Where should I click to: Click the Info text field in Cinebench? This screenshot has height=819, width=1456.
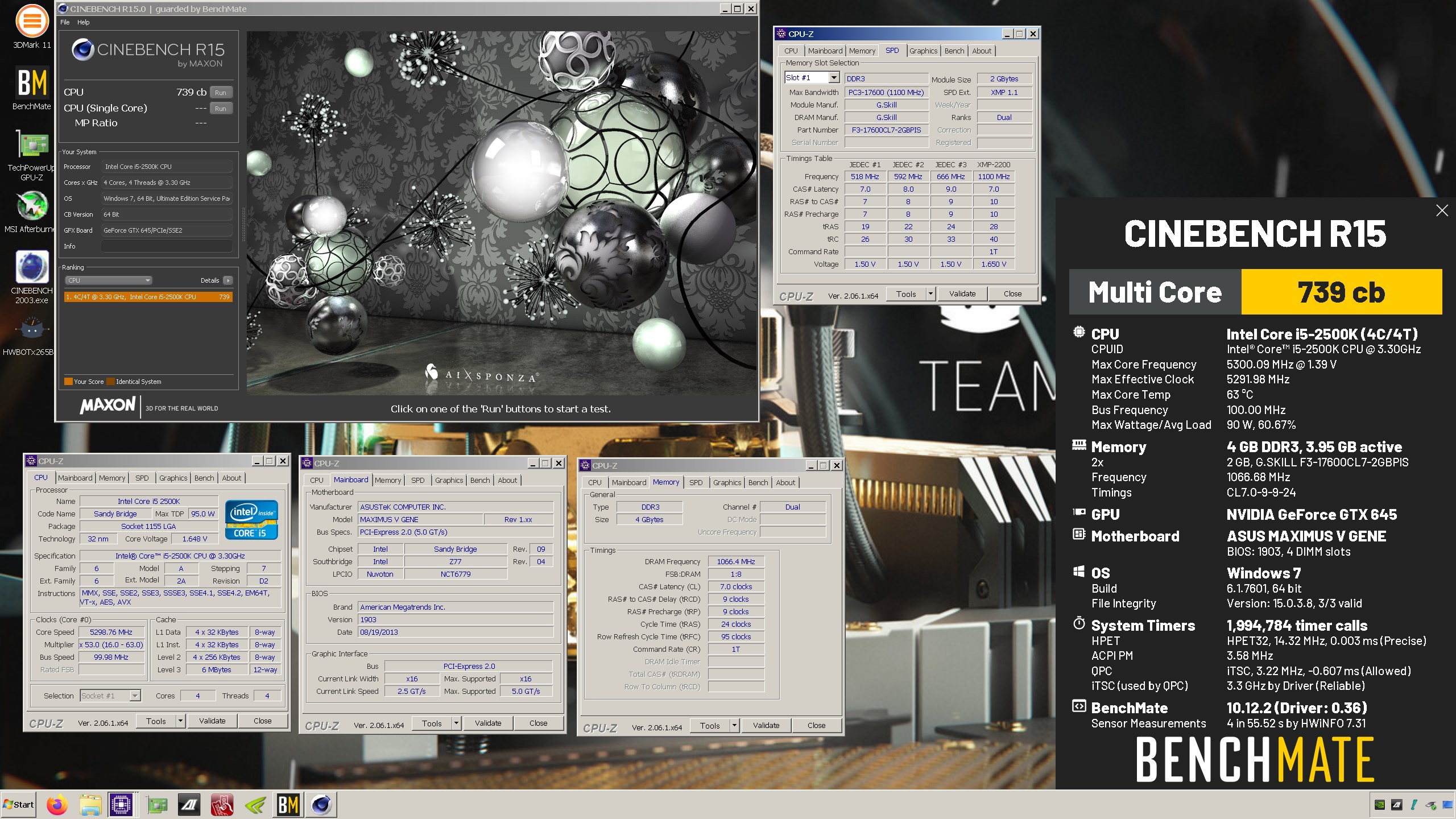[167, 246]
